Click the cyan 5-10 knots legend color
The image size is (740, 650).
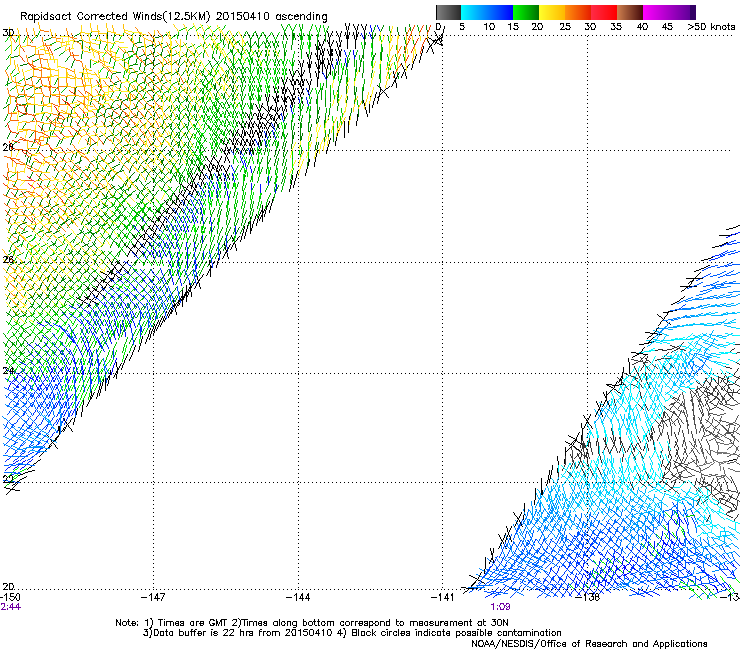point(474,12)
